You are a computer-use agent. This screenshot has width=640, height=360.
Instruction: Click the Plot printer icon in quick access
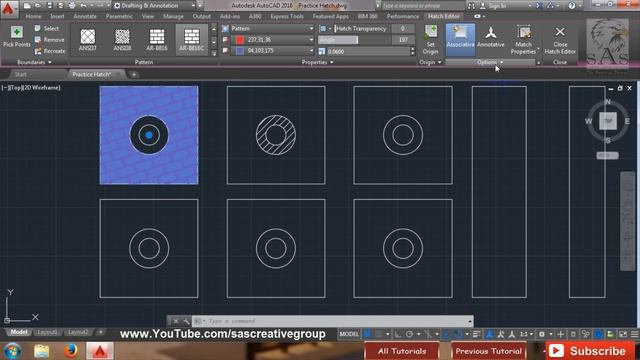click(72, 6)
